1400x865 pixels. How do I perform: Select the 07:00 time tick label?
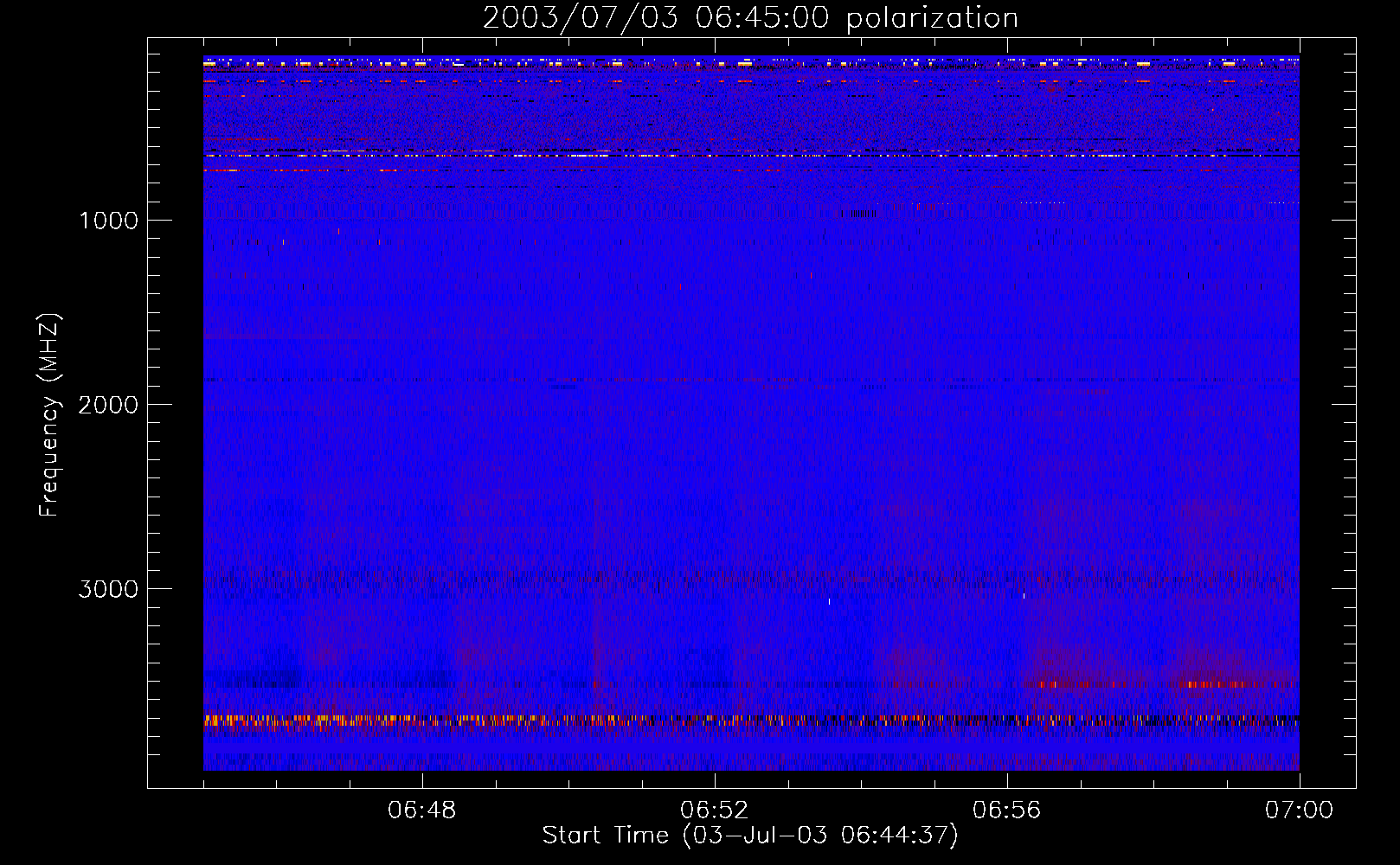(x=1300, y=811)
